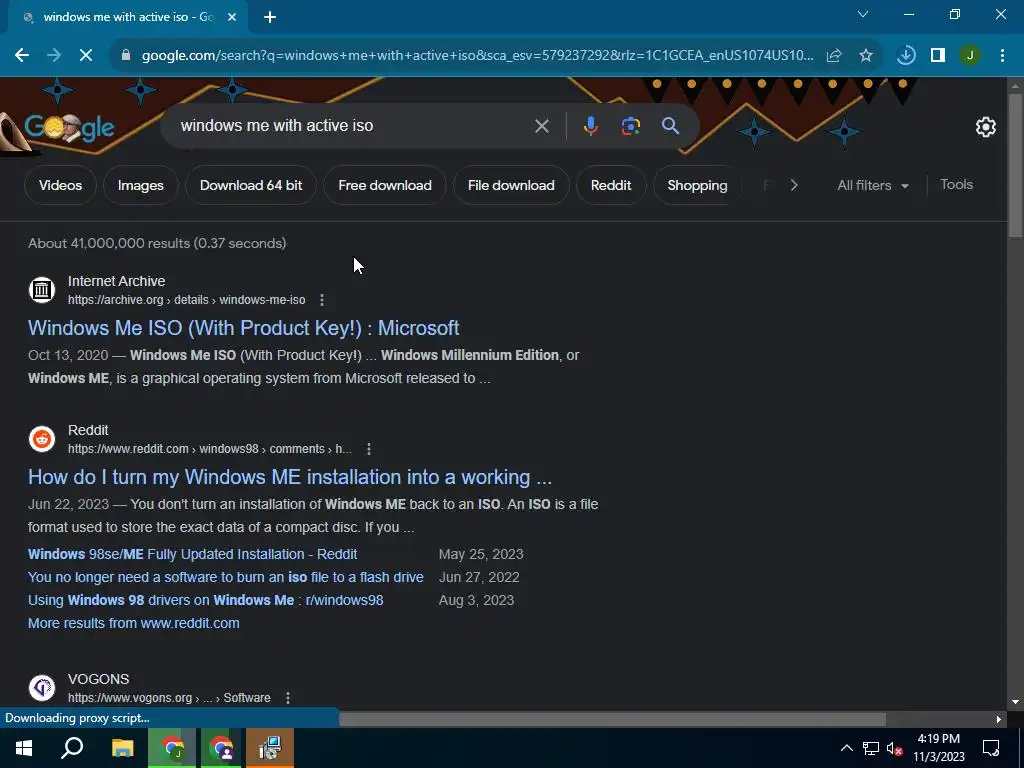
Task: Click the Reddit site favicon
Action: click(x=42, y=439)
